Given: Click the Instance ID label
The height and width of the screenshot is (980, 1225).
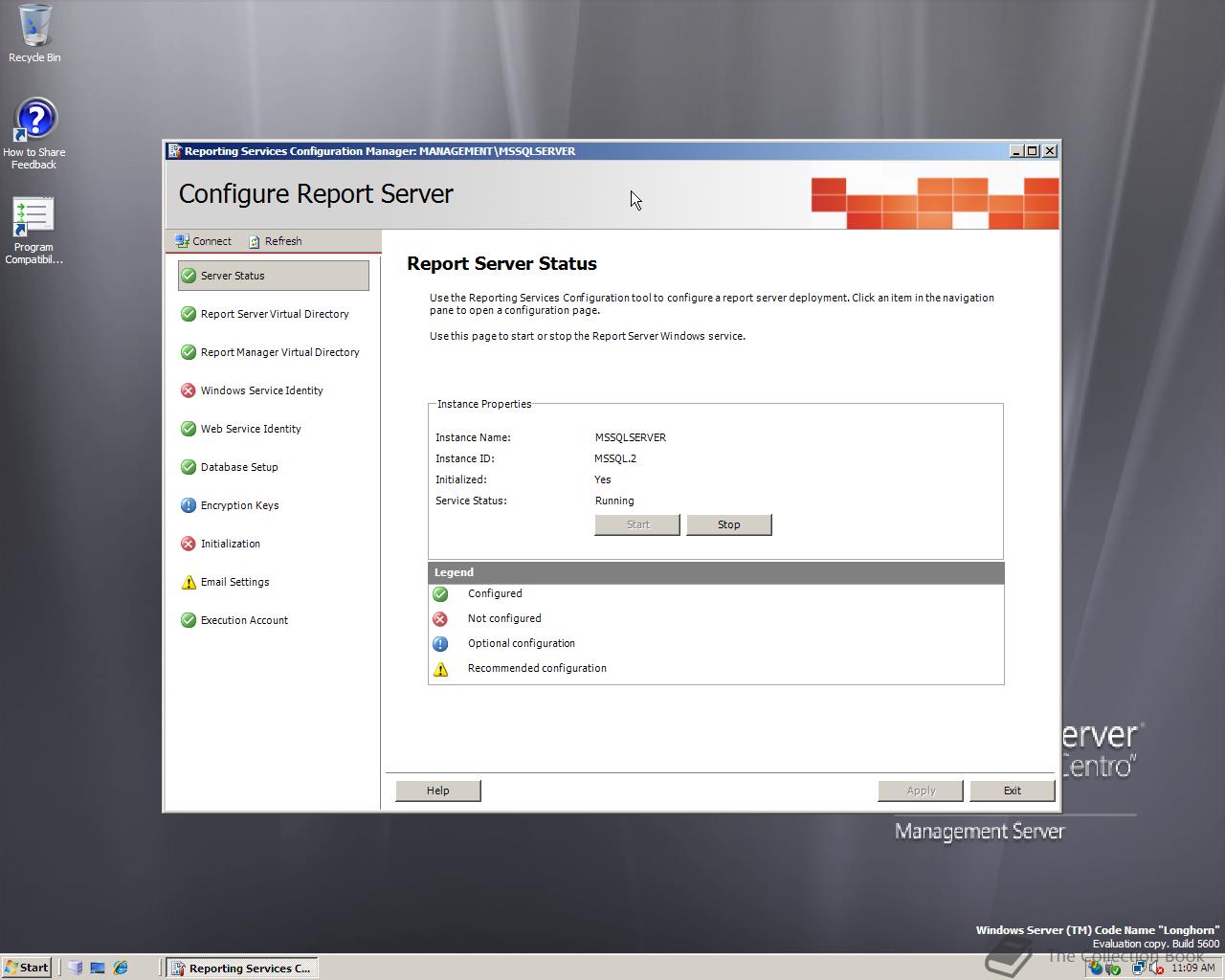Looking at the screenshot, I should click(x=465, y=458).
